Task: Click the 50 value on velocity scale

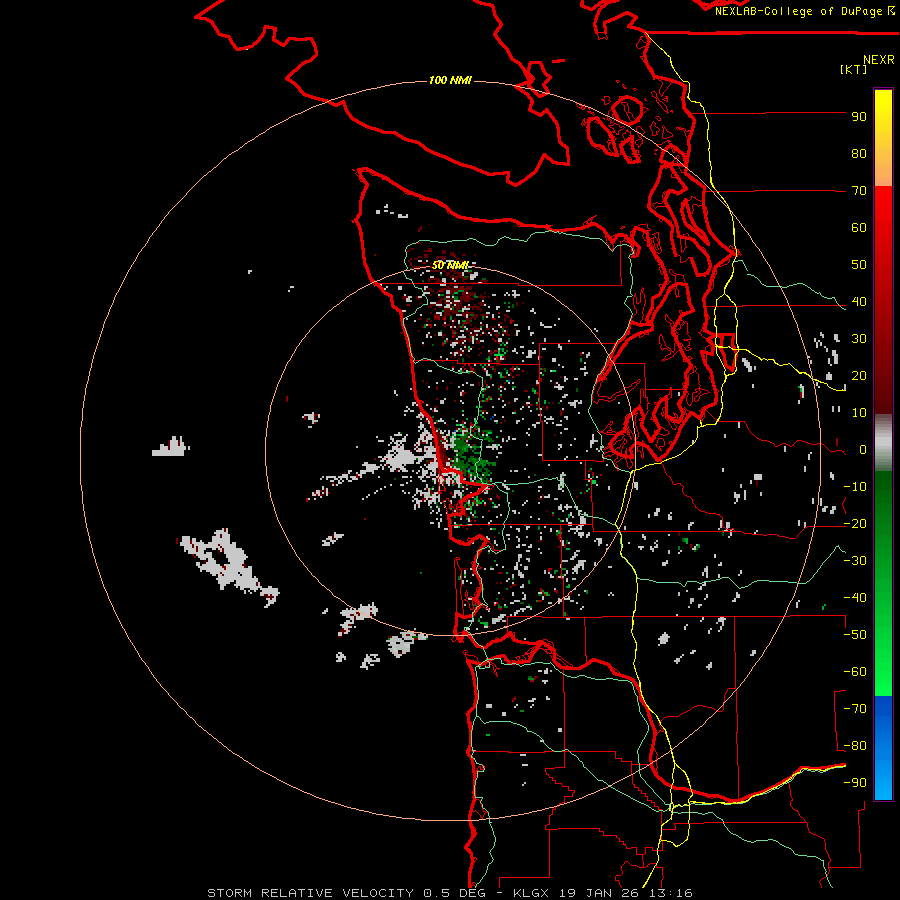Action: [859, 265]
